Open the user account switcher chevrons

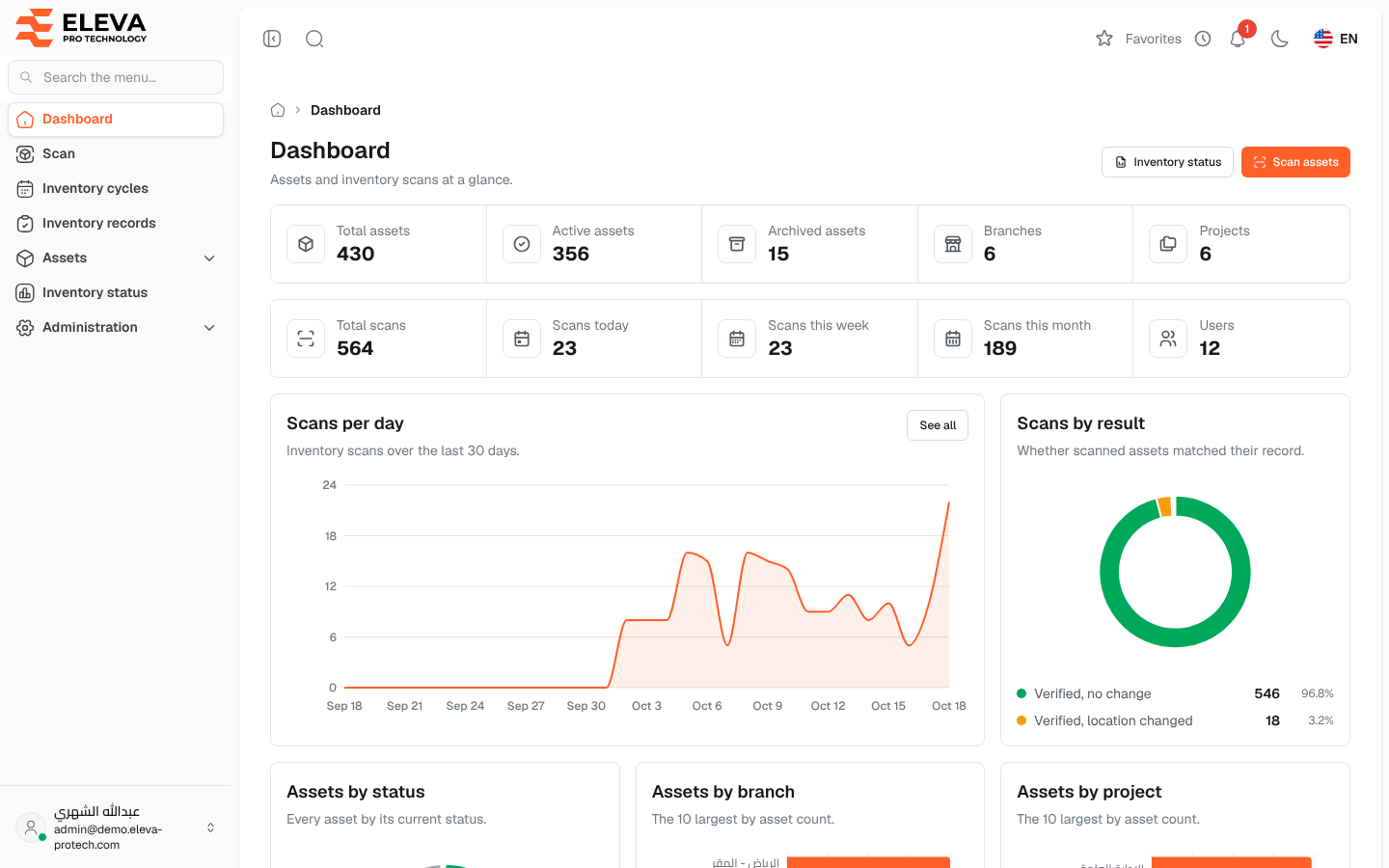coord(210,827)
